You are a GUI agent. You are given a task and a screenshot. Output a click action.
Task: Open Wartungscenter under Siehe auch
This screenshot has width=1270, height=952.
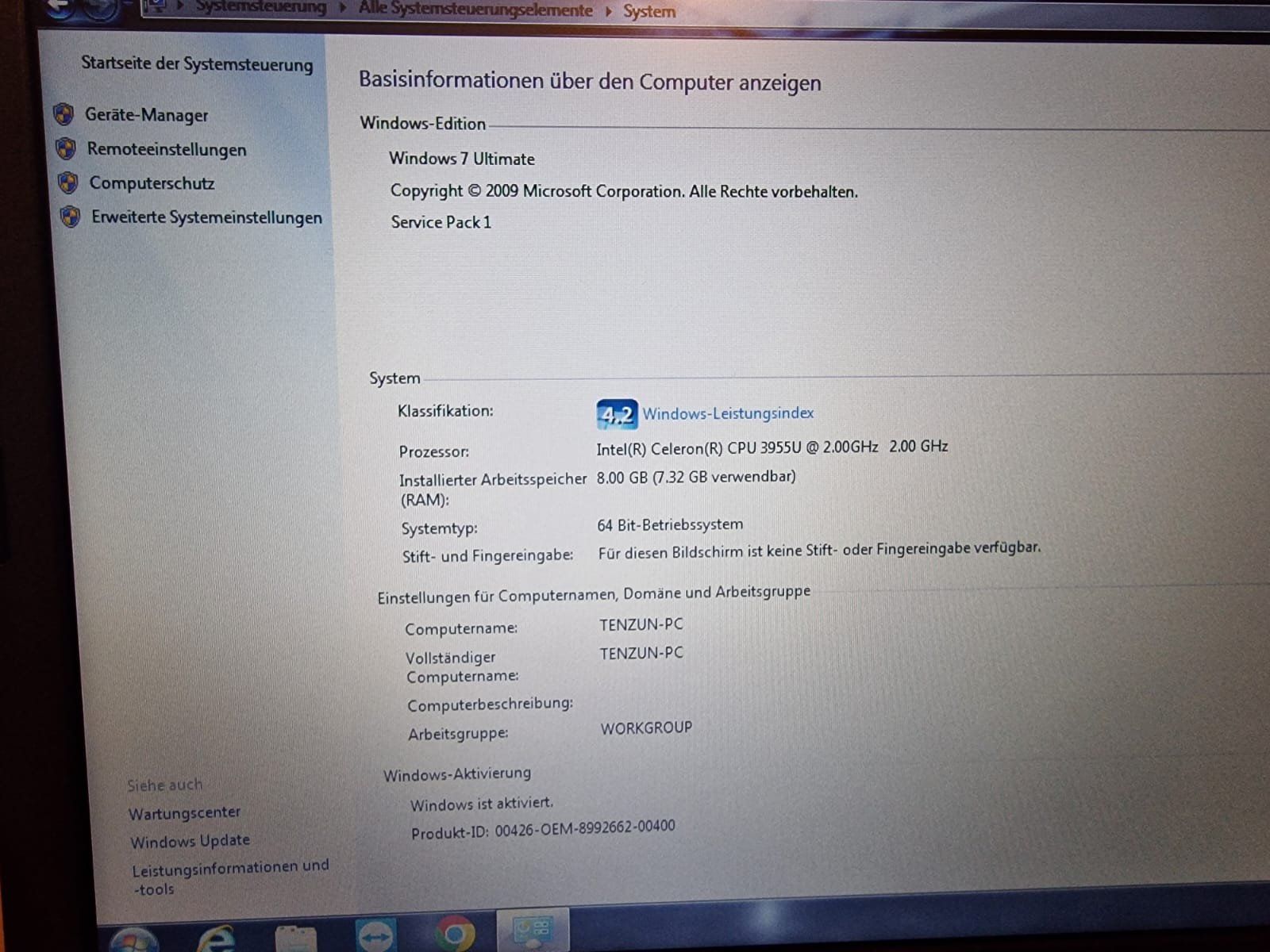click(x=184, y=813)
